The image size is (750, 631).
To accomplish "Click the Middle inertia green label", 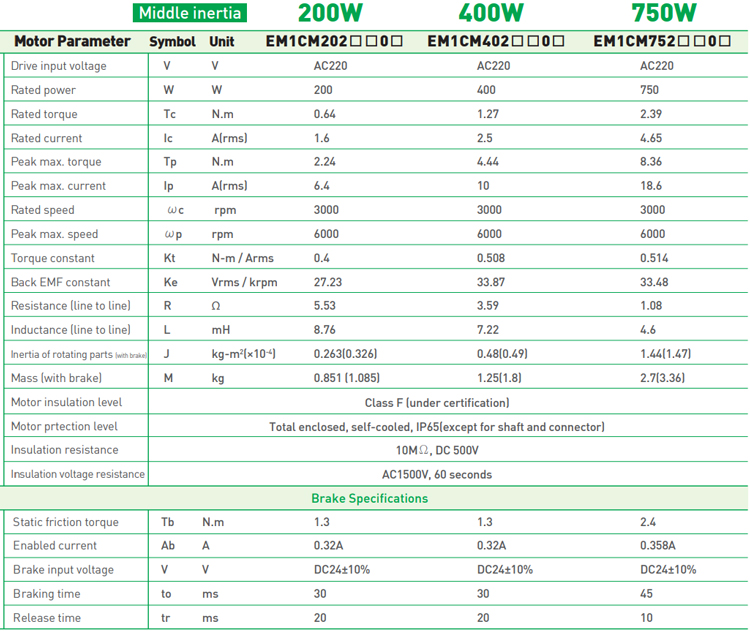I will [x=190, y=13].
